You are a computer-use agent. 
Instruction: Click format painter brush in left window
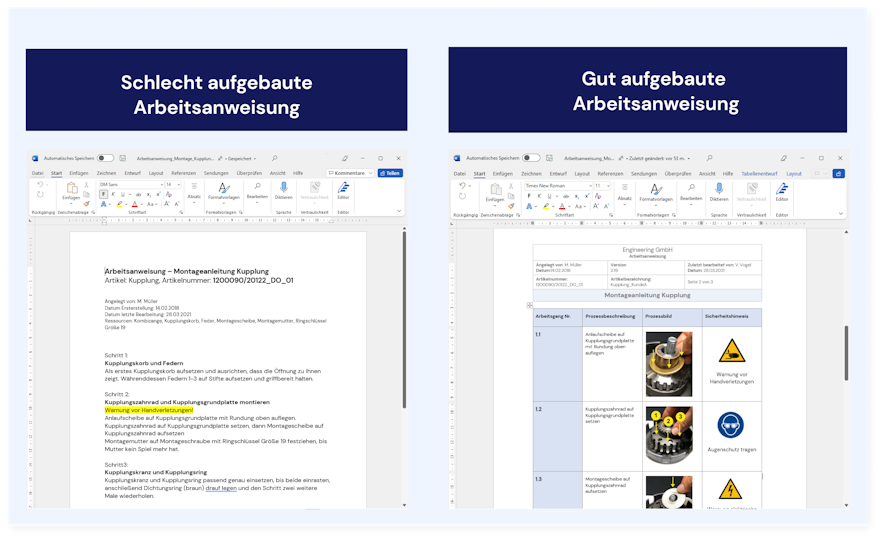coord(86,204)
